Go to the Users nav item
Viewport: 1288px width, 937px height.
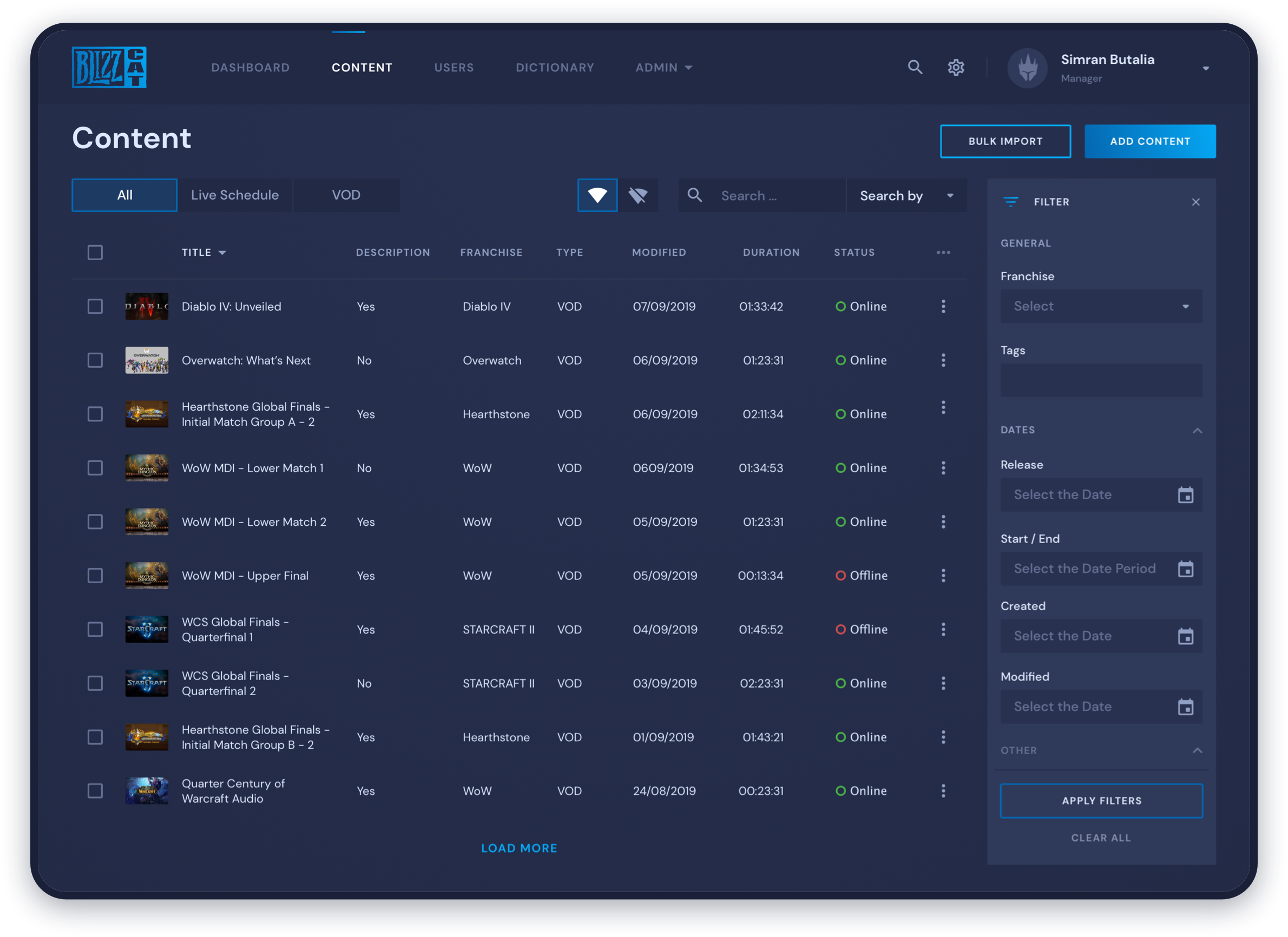point(454,68)
